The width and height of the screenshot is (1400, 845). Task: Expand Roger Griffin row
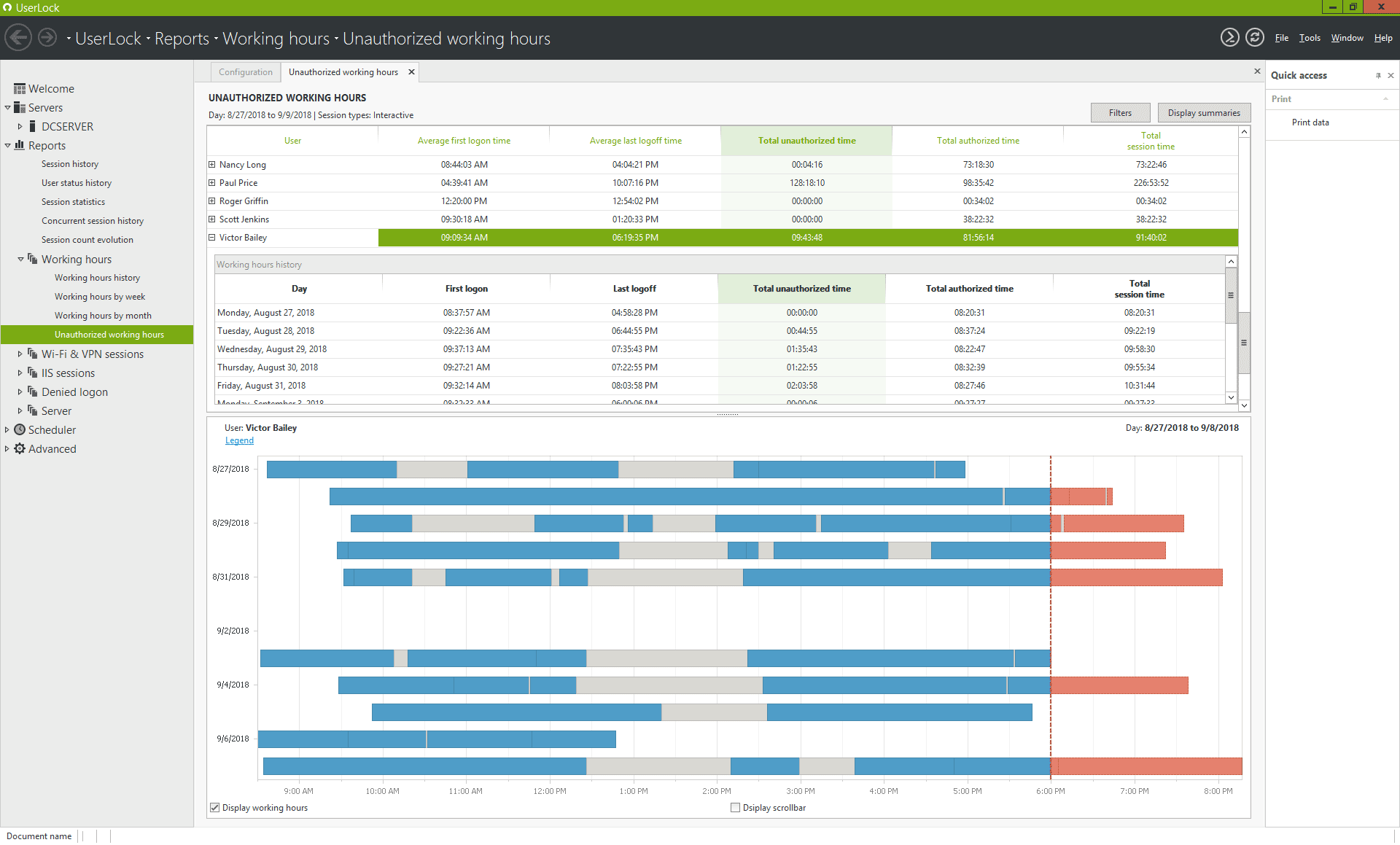[x=212, y=201]
